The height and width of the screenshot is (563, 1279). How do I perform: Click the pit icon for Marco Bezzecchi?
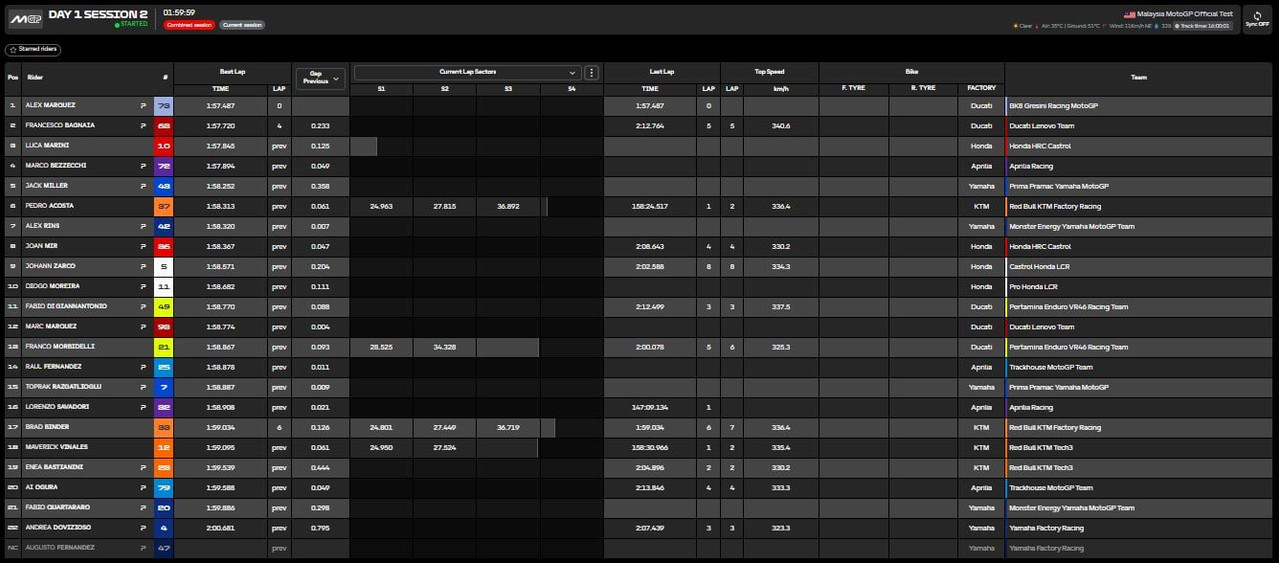142,166
